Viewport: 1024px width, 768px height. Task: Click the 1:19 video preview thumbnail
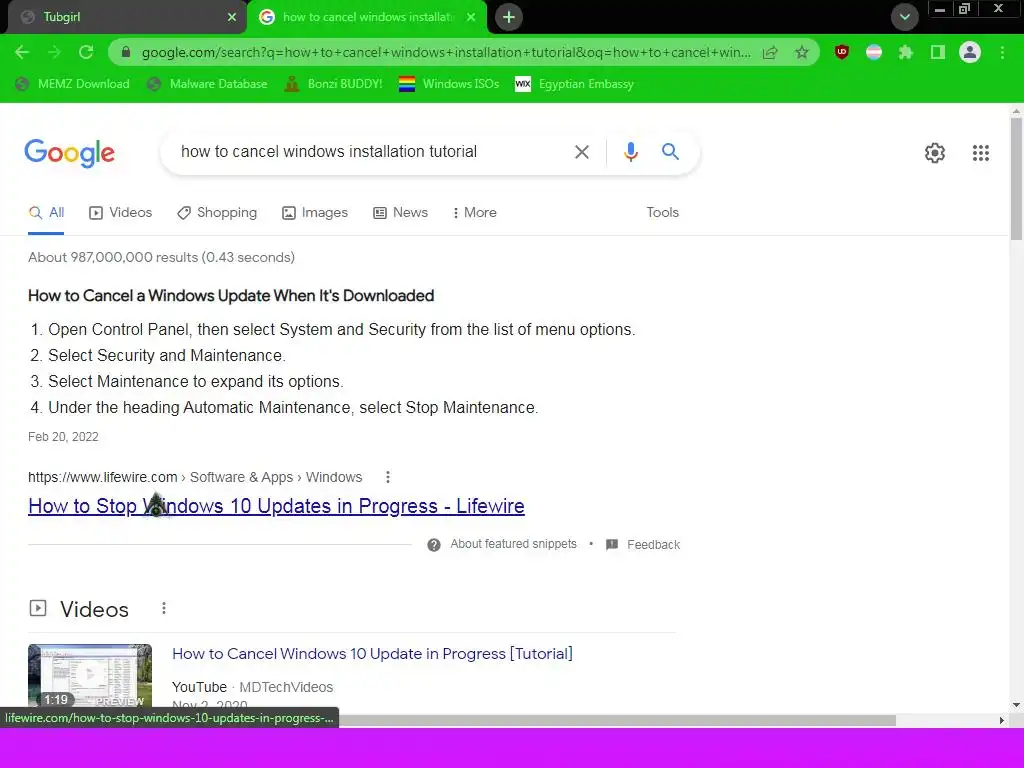pos(90,676)
